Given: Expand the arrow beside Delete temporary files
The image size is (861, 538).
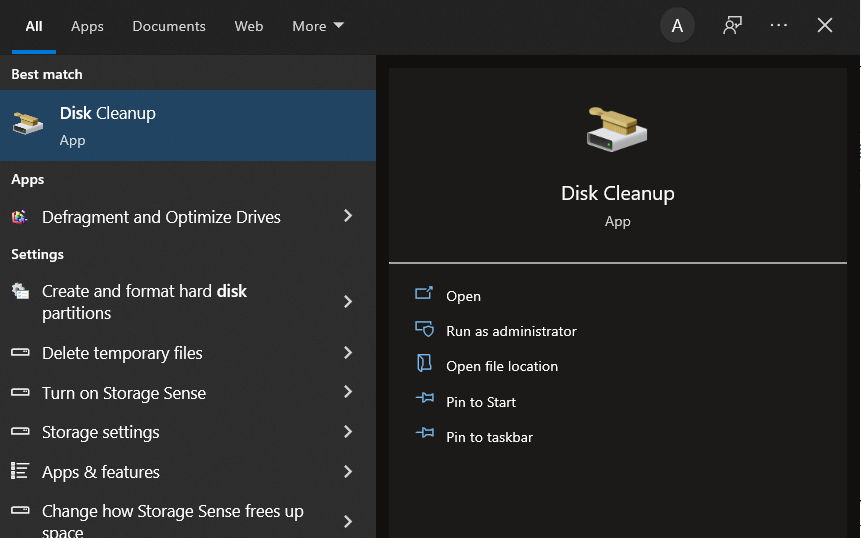Looking at the screenshot, I should tap(348, 352).
